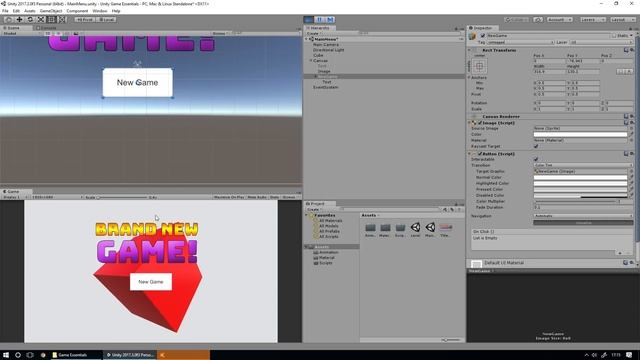Screen dimensions: 640x360
Task: Click Project search by type icon
Action: [x=445, y=209]
